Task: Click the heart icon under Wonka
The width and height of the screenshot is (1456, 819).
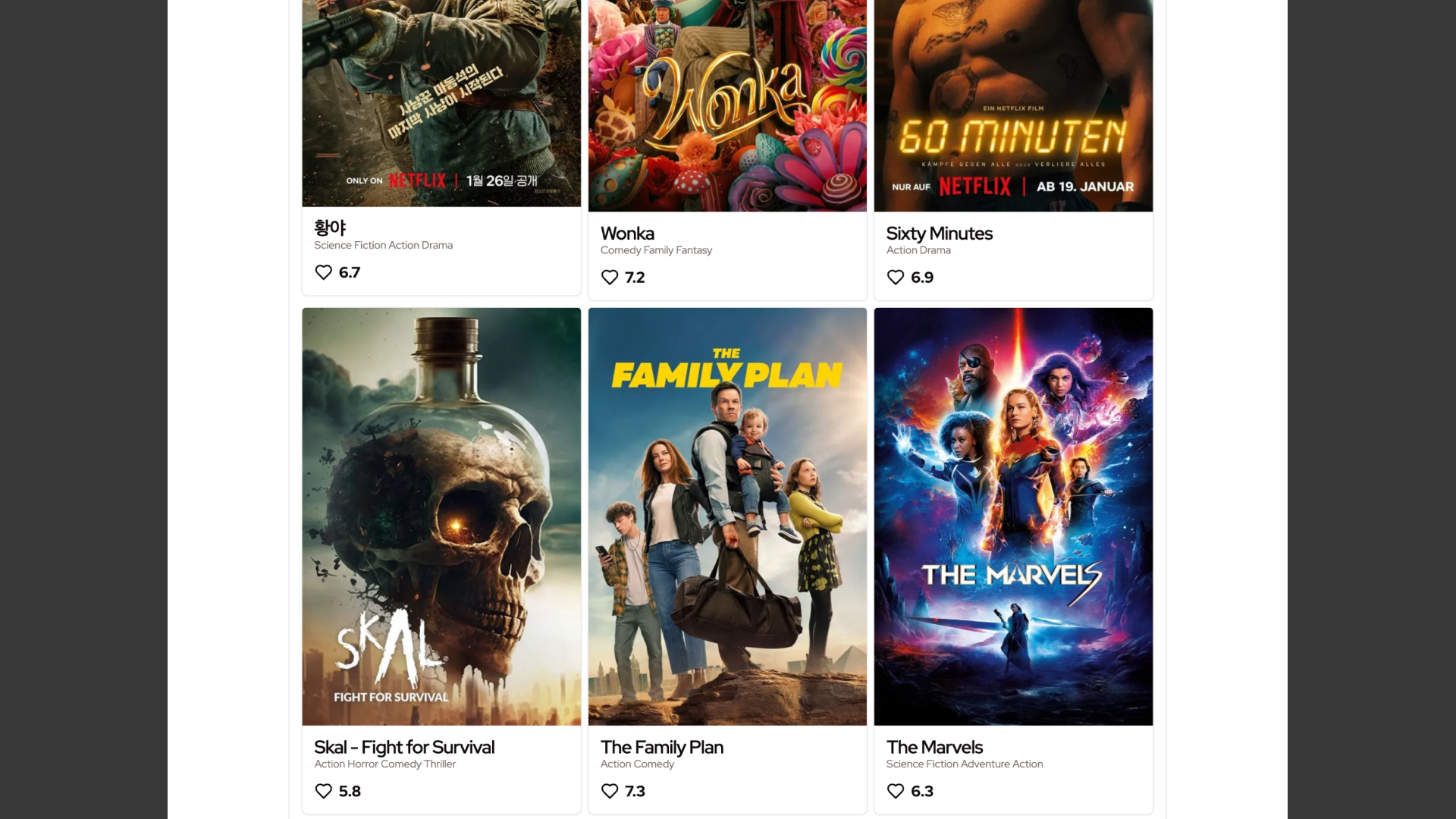Action: pyautogui.click(x=610, y=278)
